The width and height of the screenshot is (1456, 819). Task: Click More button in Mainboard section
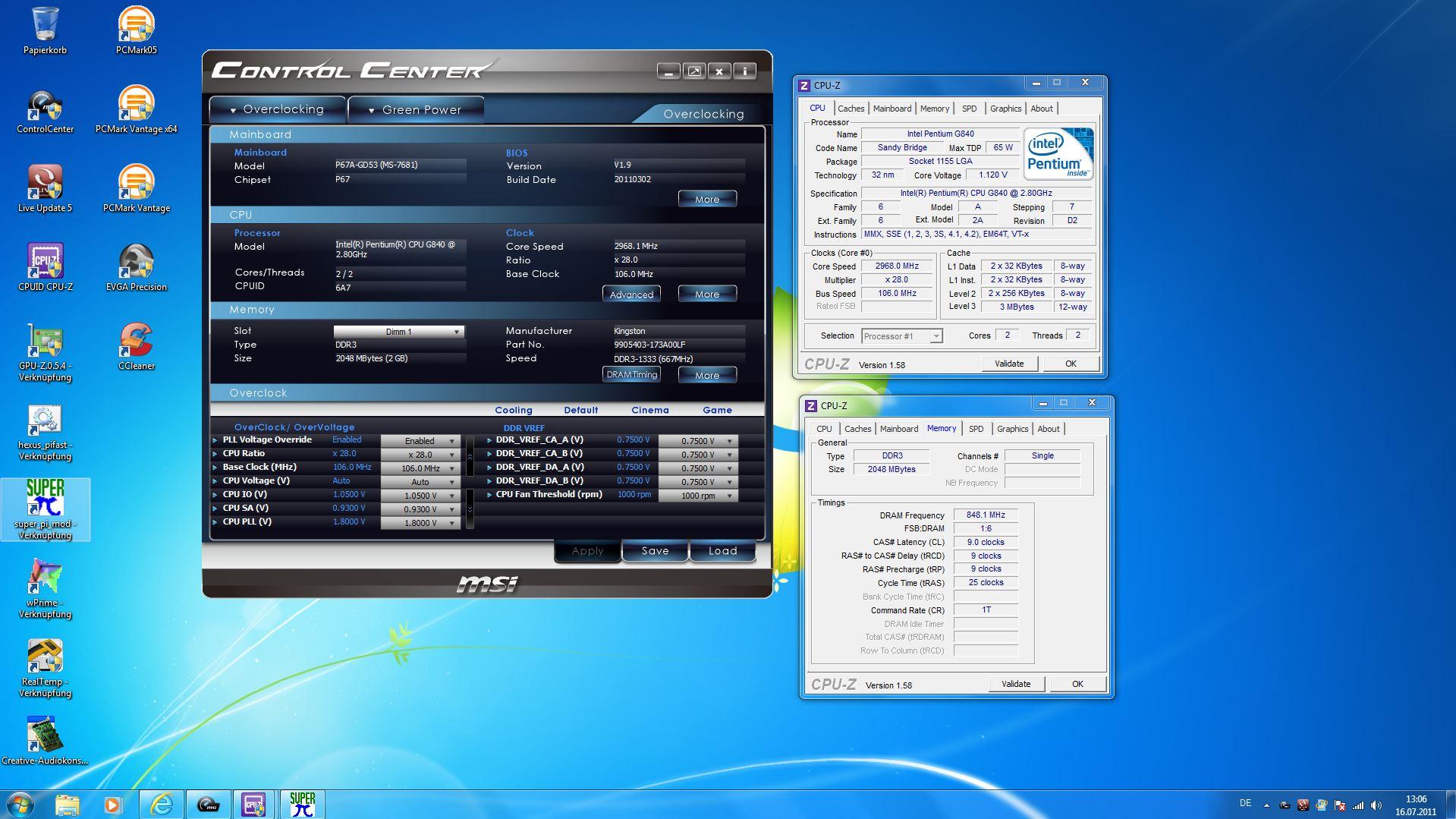(x=707, y=199)
